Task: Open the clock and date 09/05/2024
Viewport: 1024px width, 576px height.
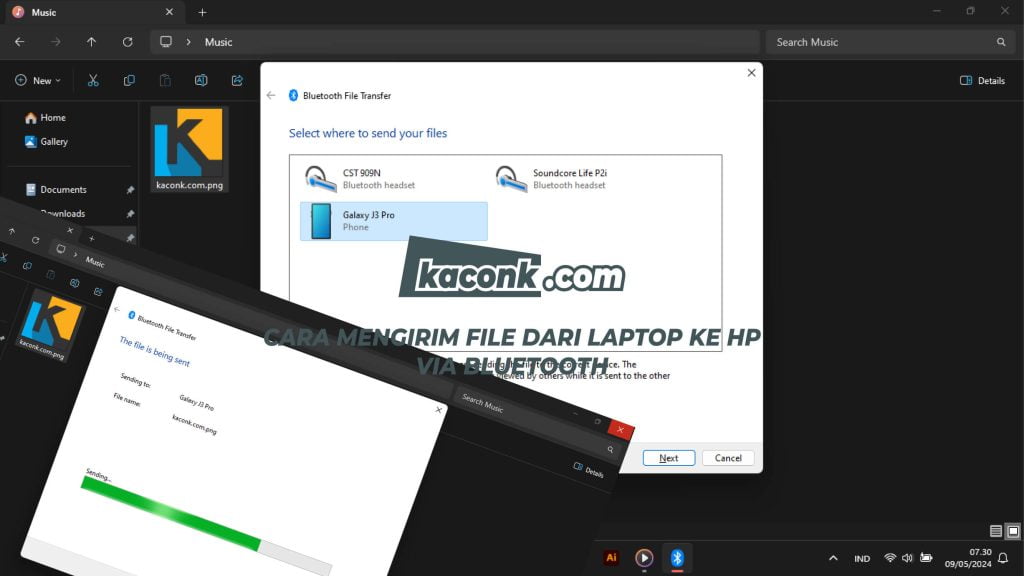Action: [x=968, y=558]
